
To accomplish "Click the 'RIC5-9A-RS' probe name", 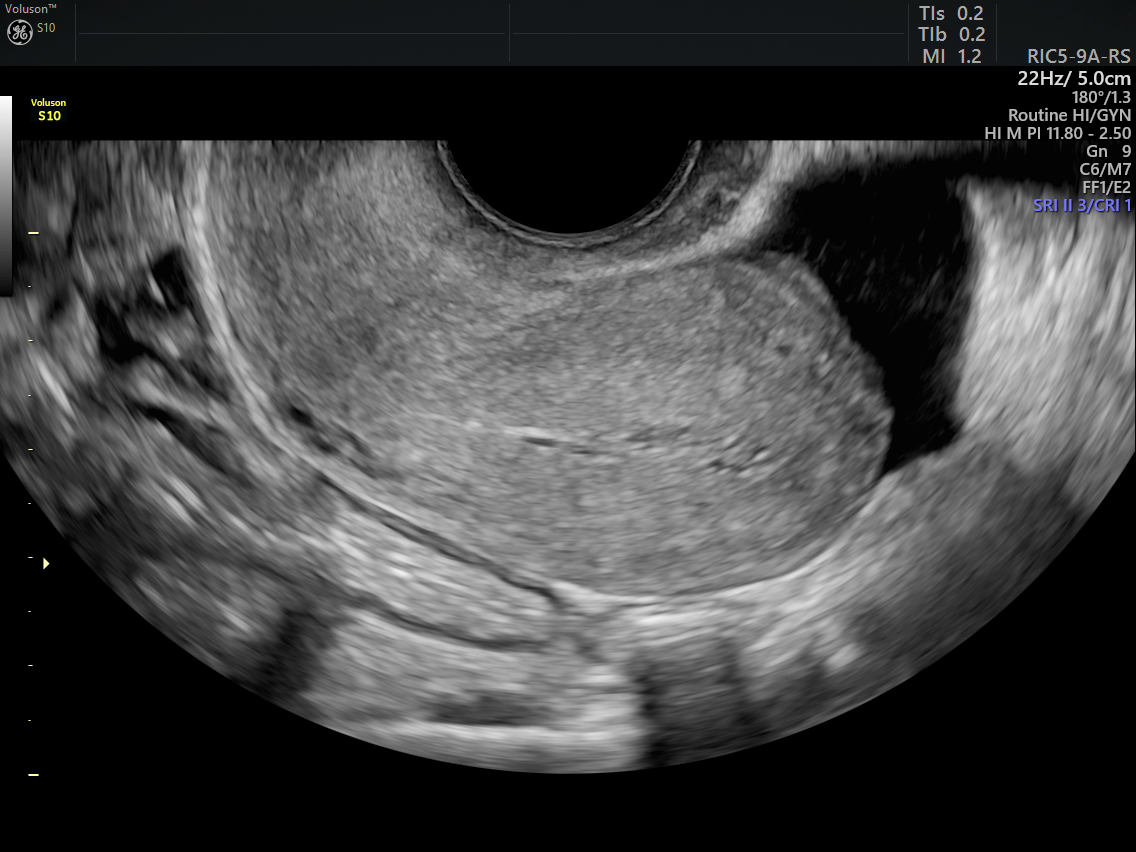I will (1079, 57).
